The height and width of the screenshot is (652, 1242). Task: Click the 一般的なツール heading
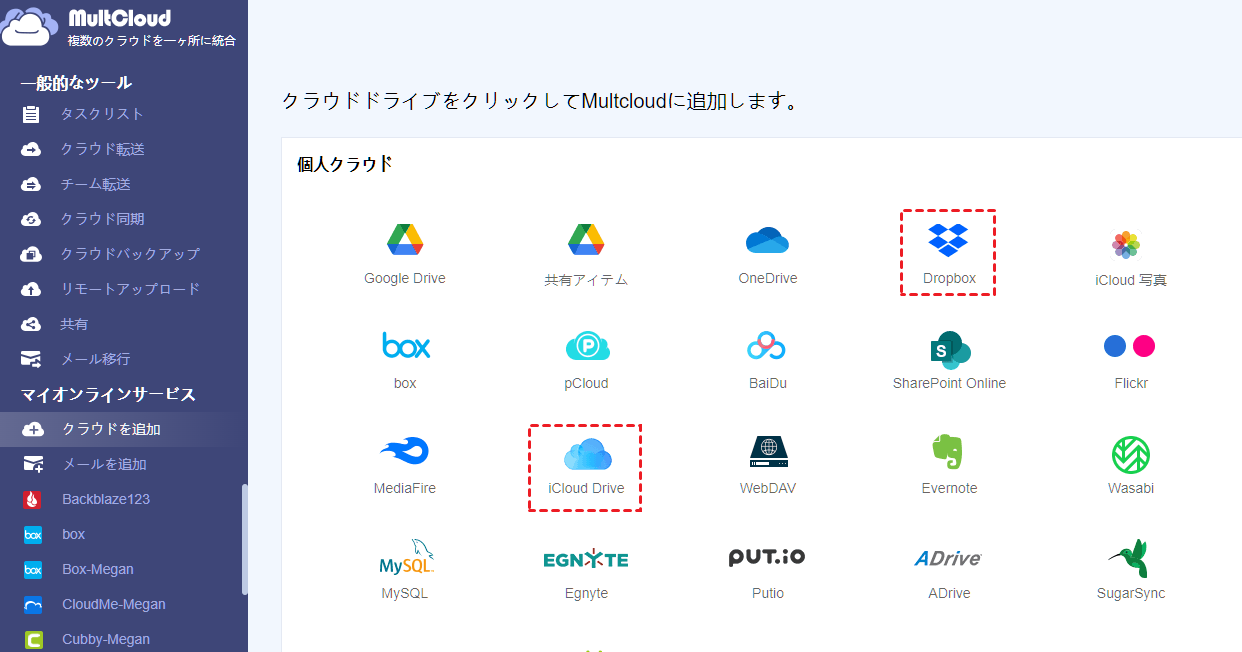pyautogui.click(x=76, y=82)
